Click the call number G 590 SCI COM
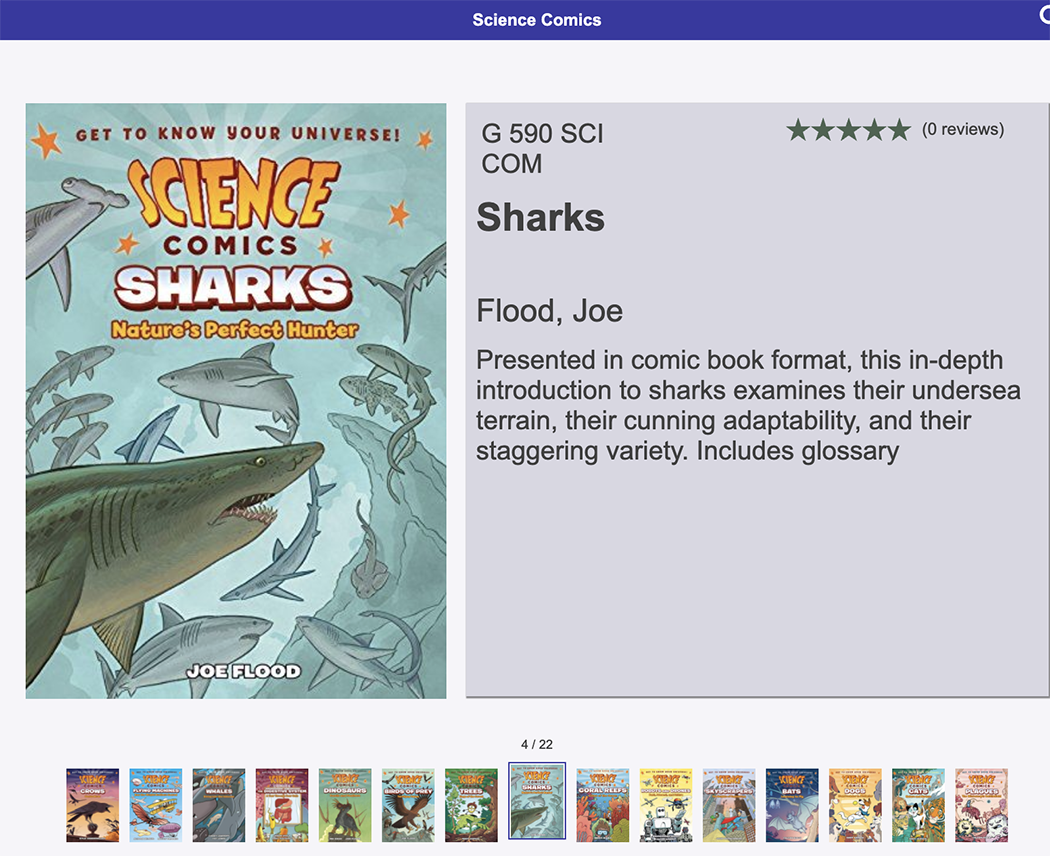Viewport: 1050px width, 856px height. tap(542, 149)
